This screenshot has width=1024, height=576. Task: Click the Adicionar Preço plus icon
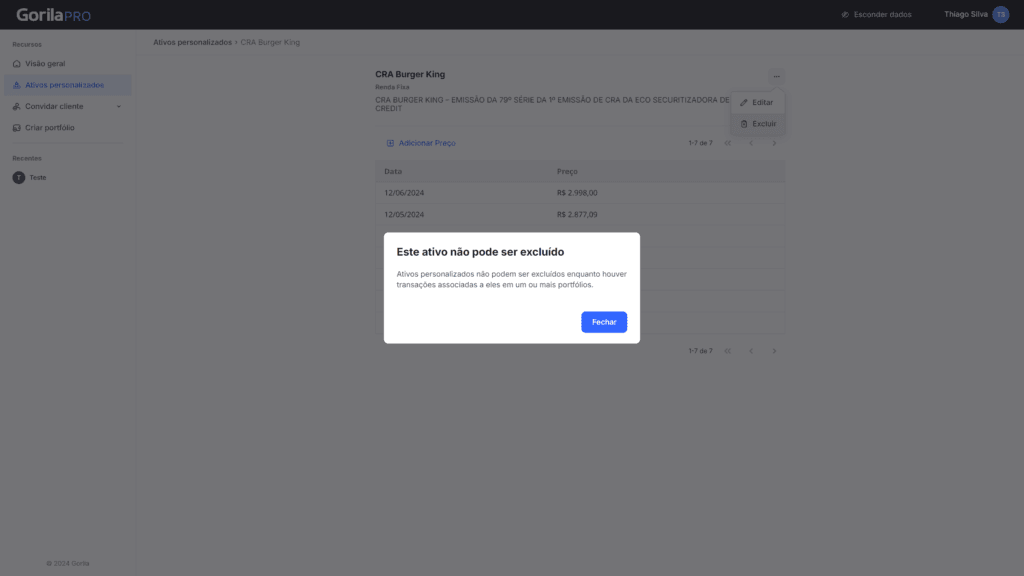[x=390, y=143]
